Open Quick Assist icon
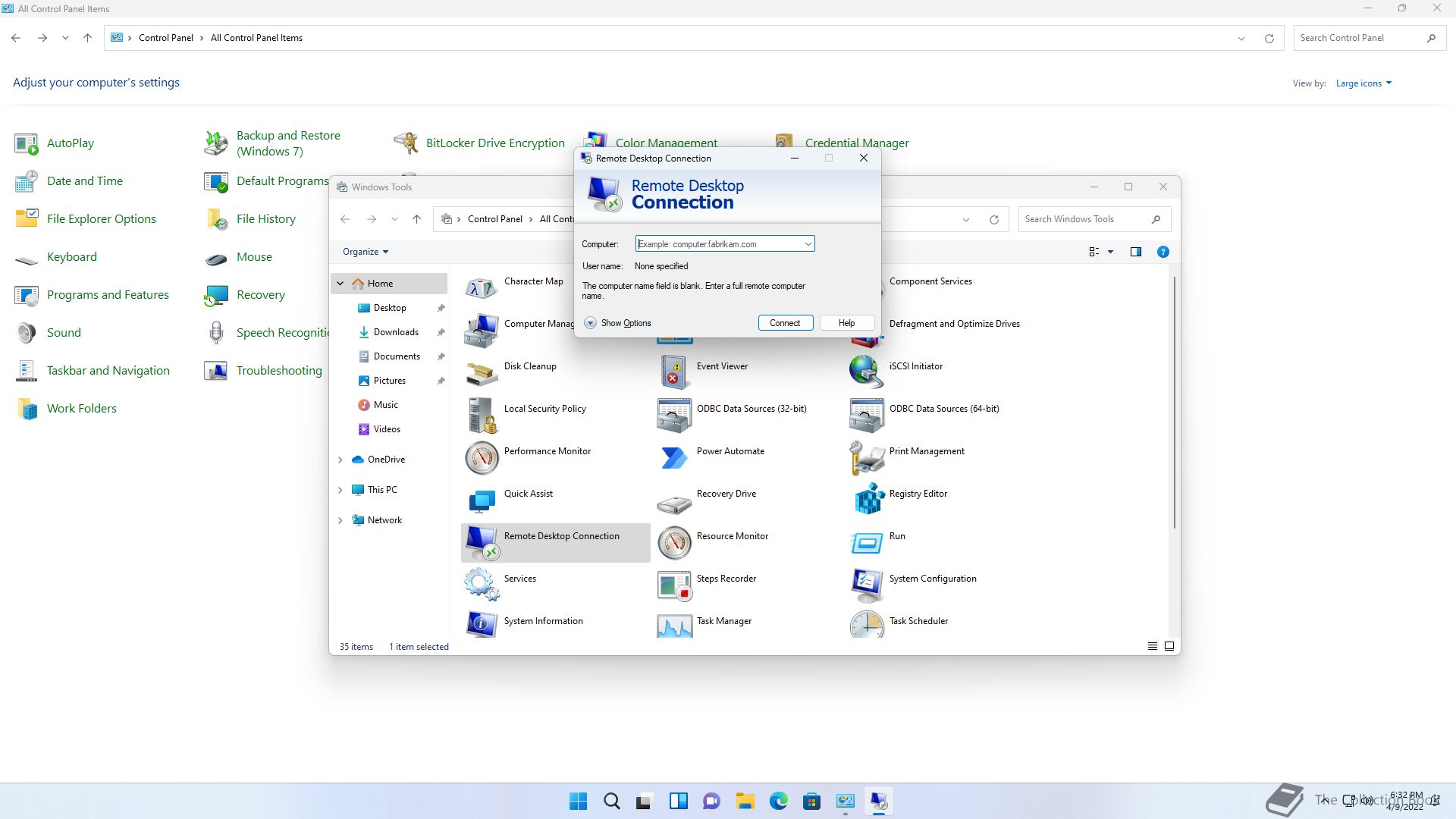Screen dimensions: 1456x819 482,500
